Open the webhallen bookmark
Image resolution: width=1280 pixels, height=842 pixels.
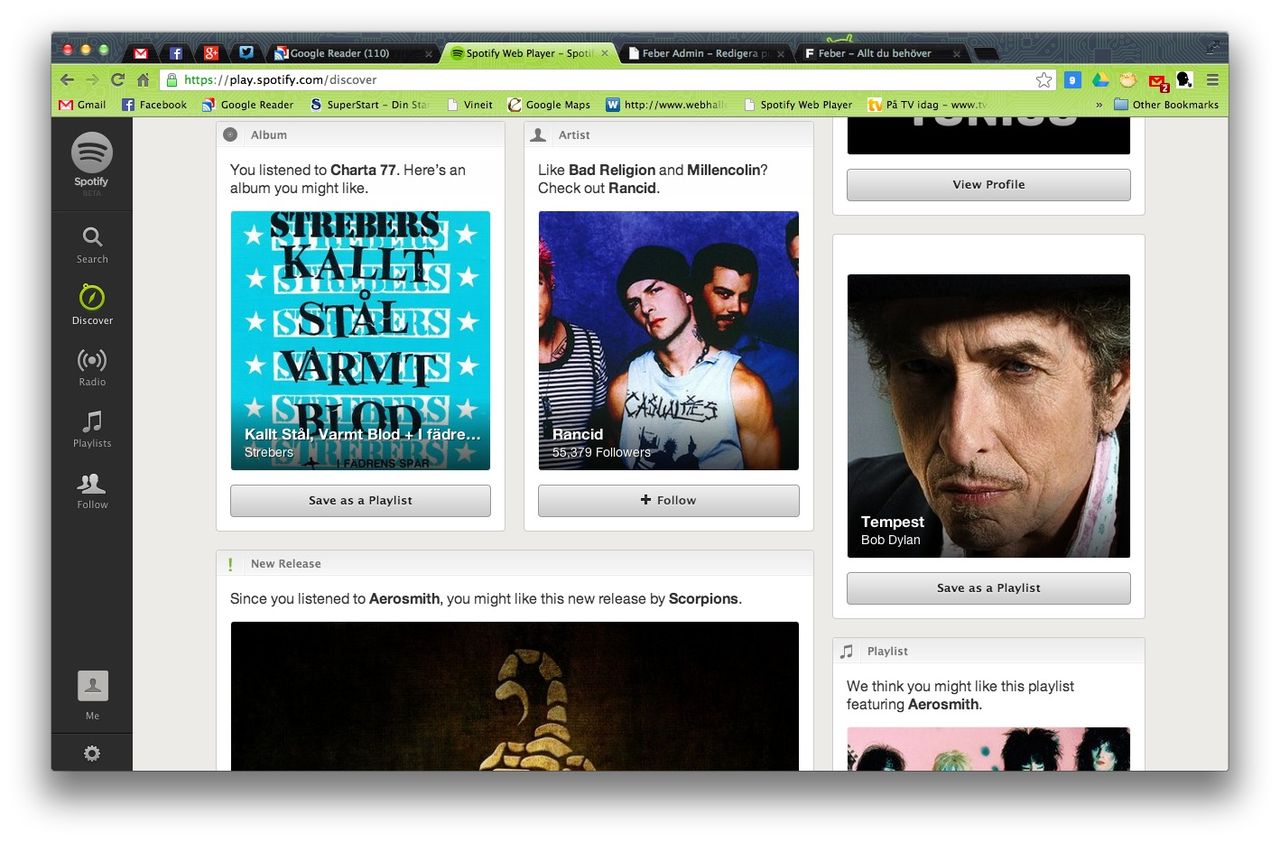[x=669, y=104]
